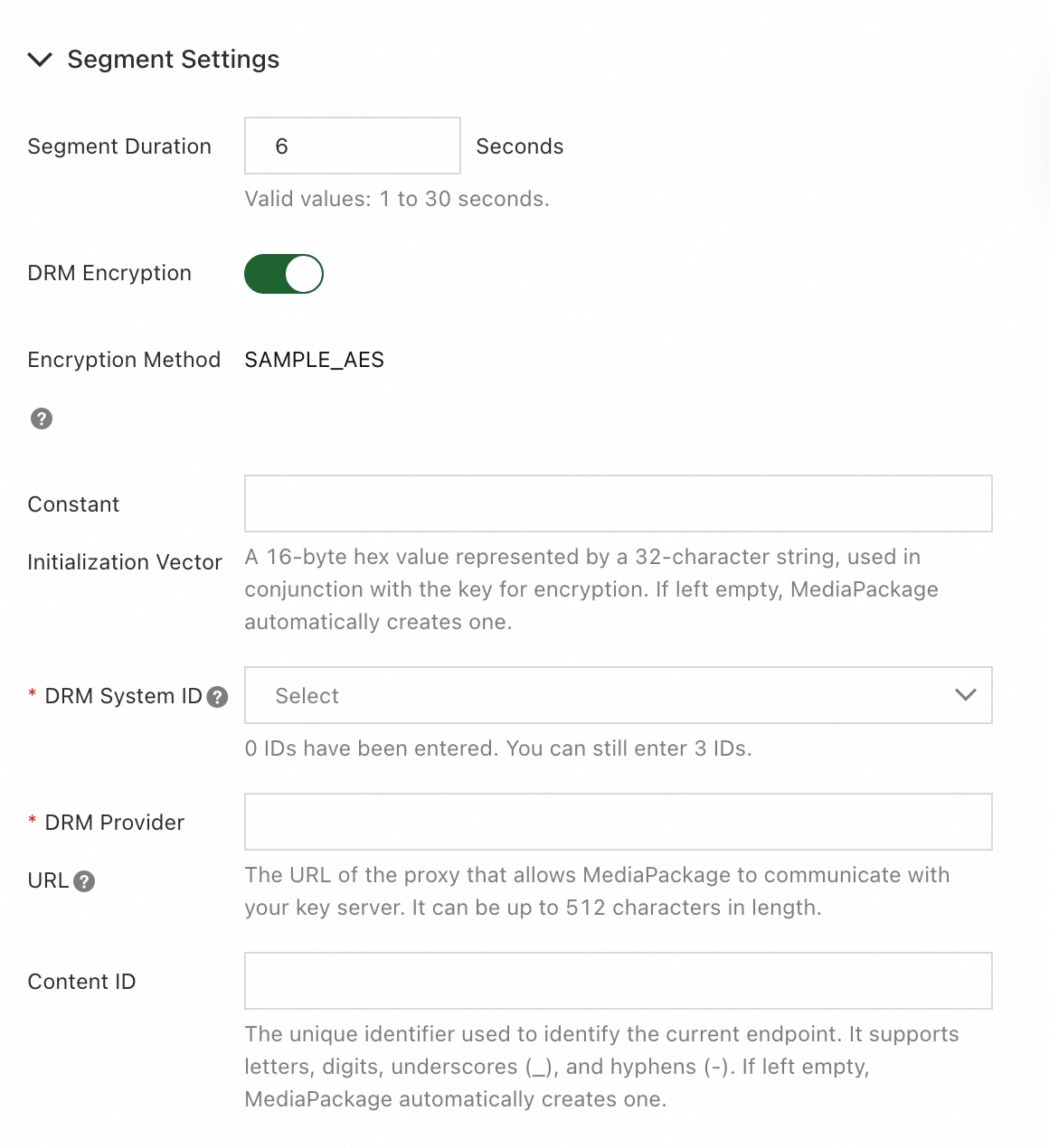Open the DRM System ID Select dropdown
Viewport: 1049px width, 1148px height.
point(597,695)
